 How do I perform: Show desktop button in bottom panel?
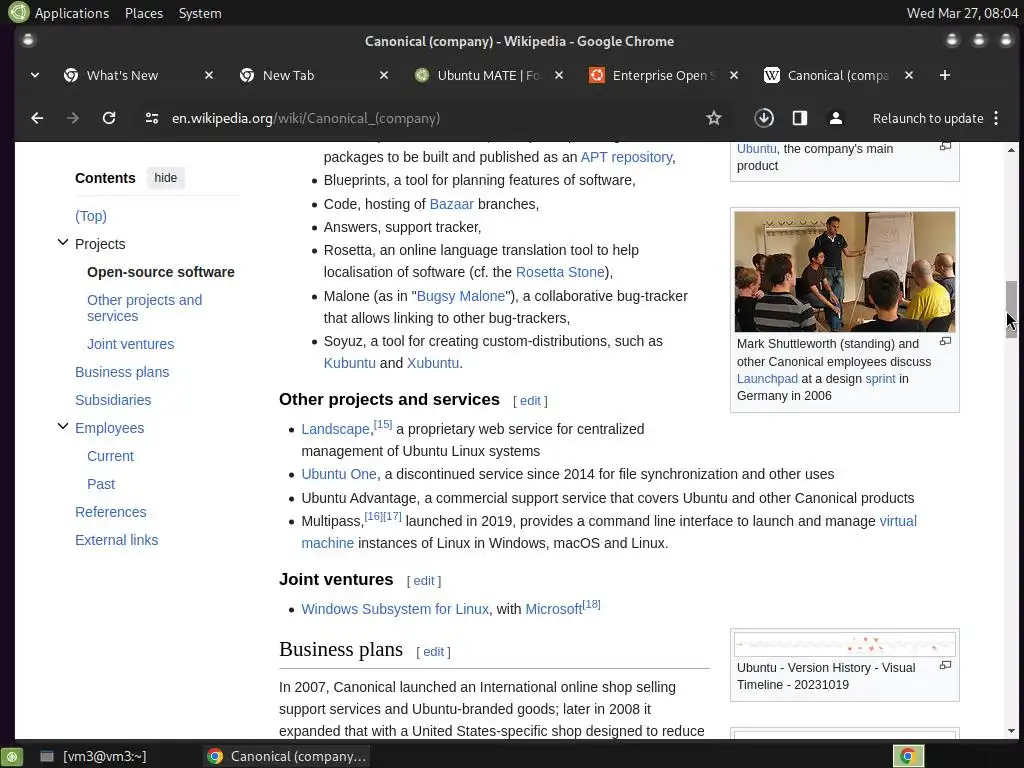[x=12, y=756]
